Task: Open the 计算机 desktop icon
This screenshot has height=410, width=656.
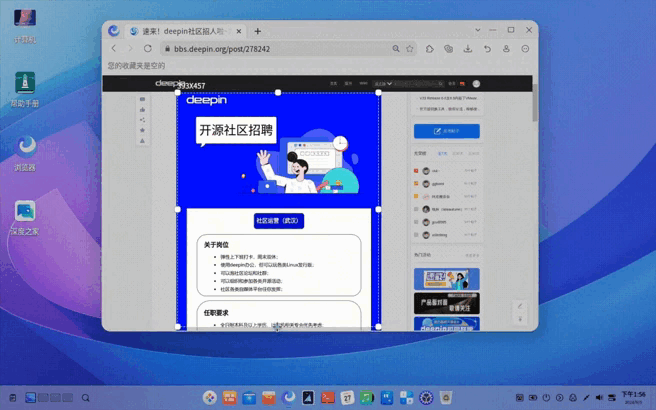Action: coord(25,26)
